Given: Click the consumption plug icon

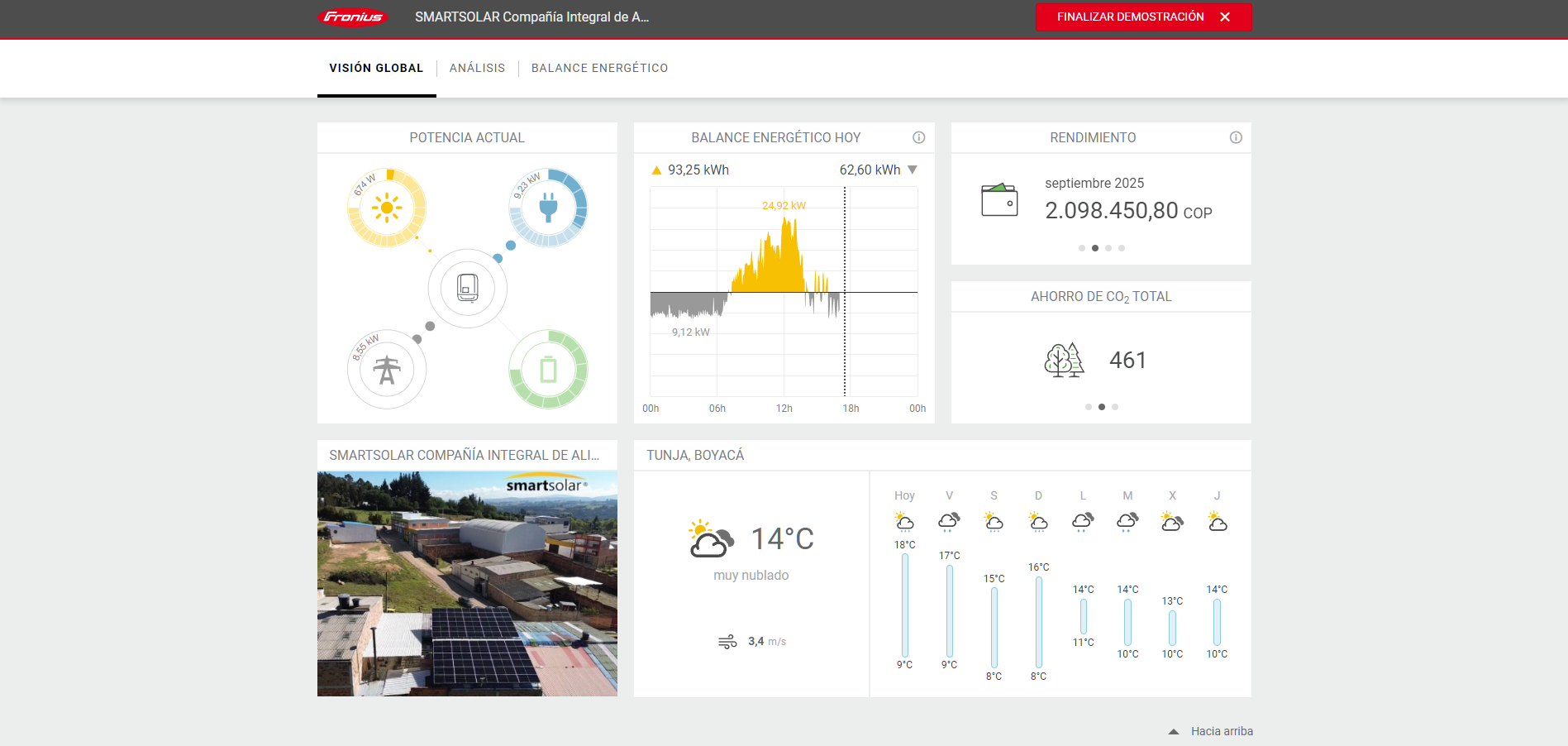Looking at the screenshot, I should [548, 208].
